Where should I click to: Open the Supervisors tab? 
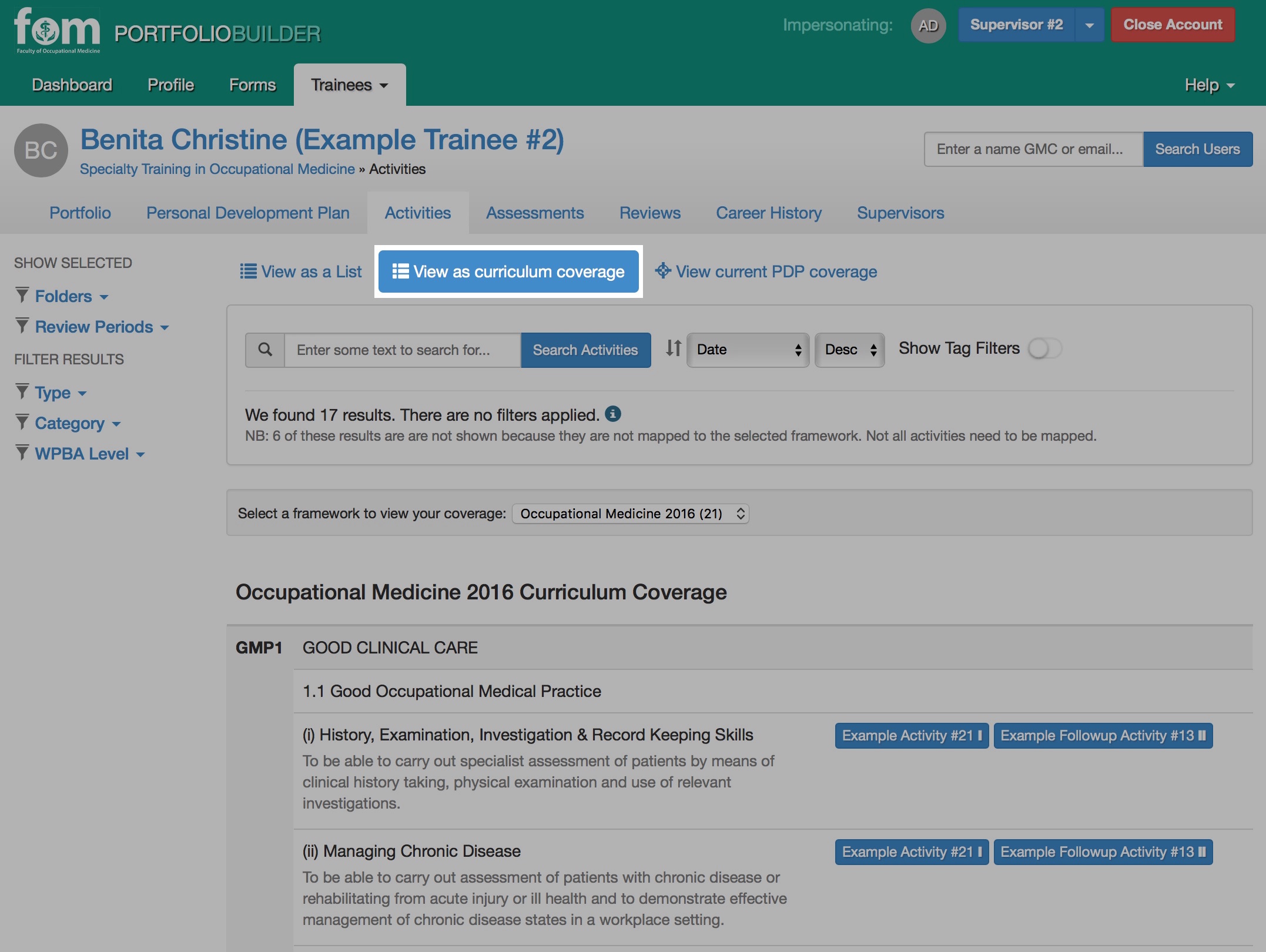[900, 213]
